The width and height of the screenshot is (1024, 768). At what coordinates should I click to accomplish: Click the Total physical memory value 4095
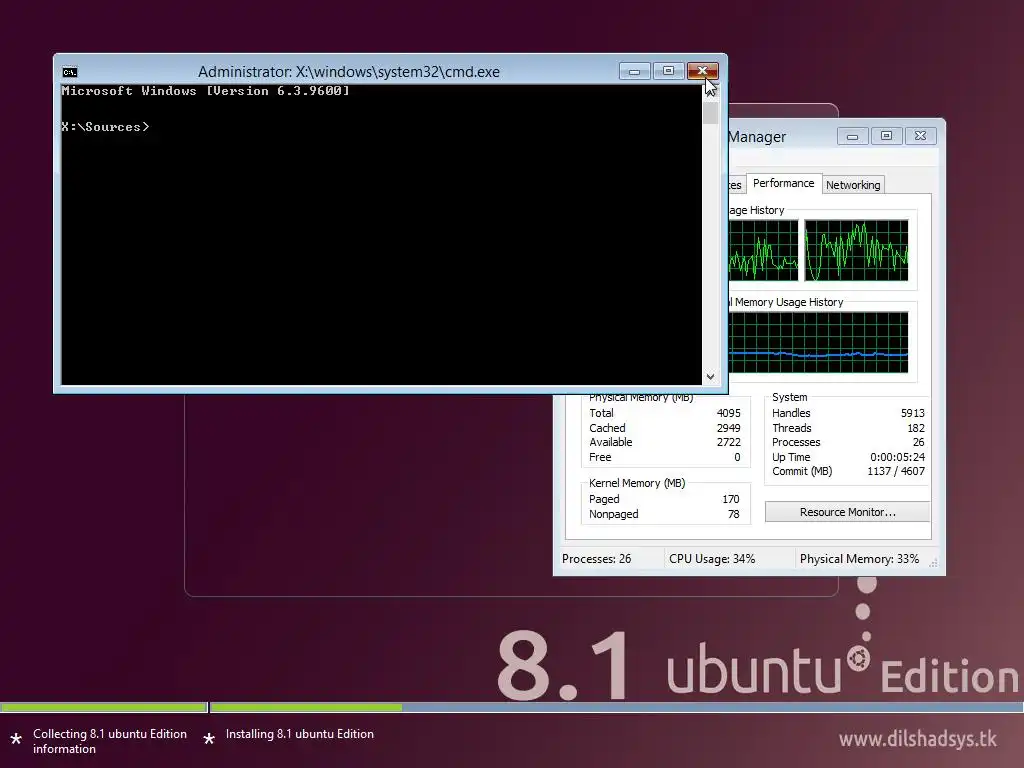pyautogui.click(x=729, y=413)
